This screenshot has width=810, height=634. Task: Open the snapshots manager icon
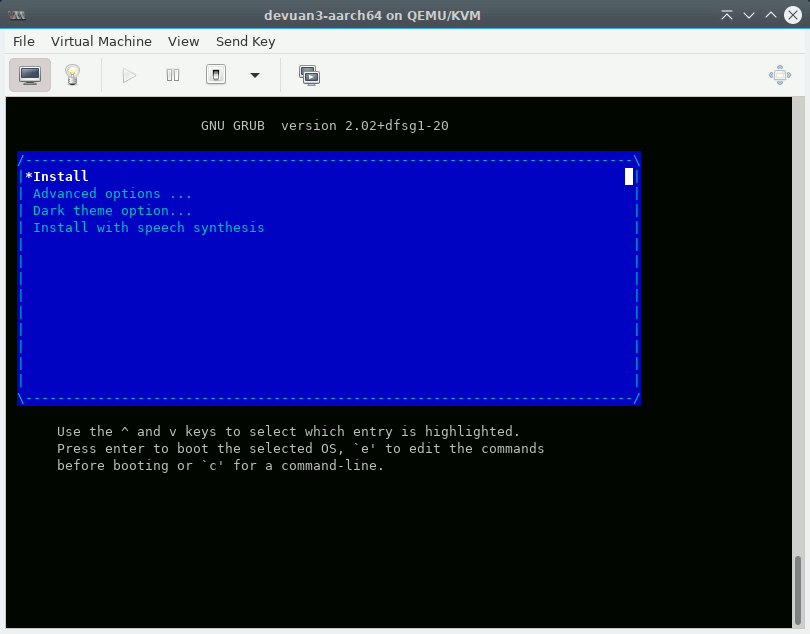point(309,75)
